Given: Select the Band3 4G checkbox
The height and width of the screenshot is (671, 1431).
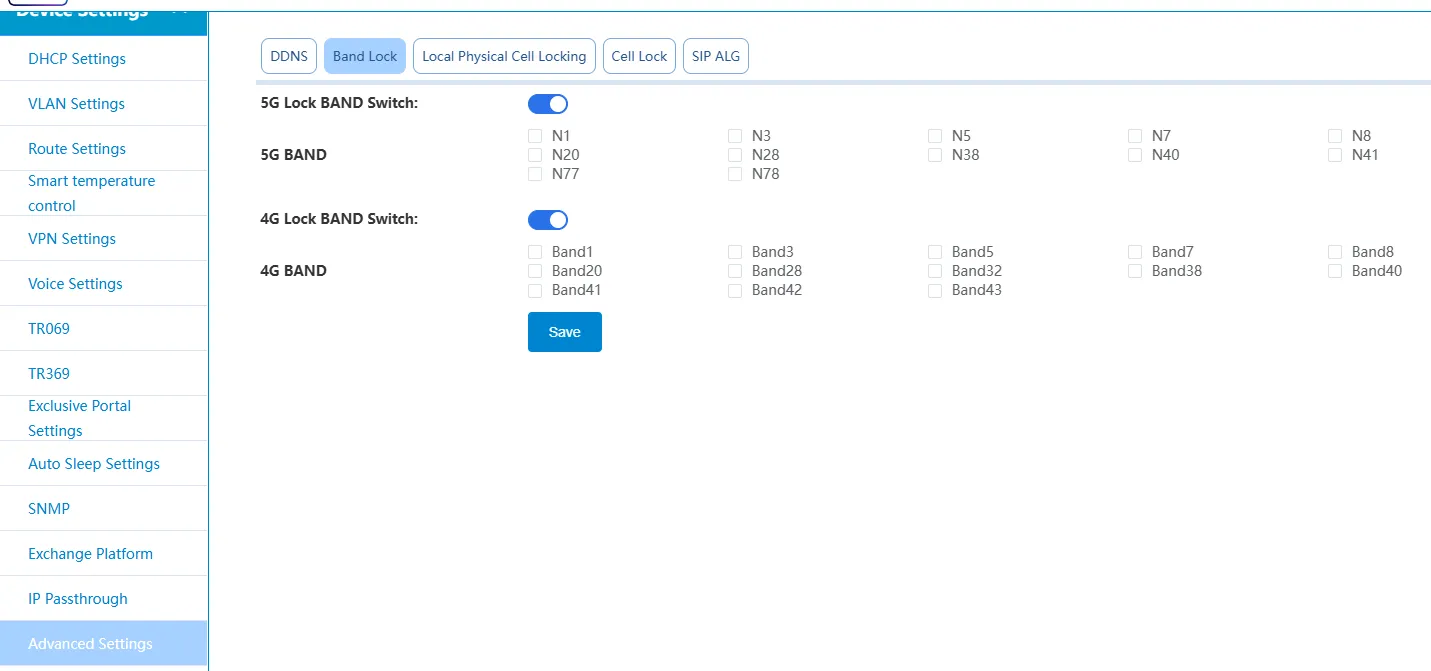Looking at the screenshot, I should coord(735,252).
